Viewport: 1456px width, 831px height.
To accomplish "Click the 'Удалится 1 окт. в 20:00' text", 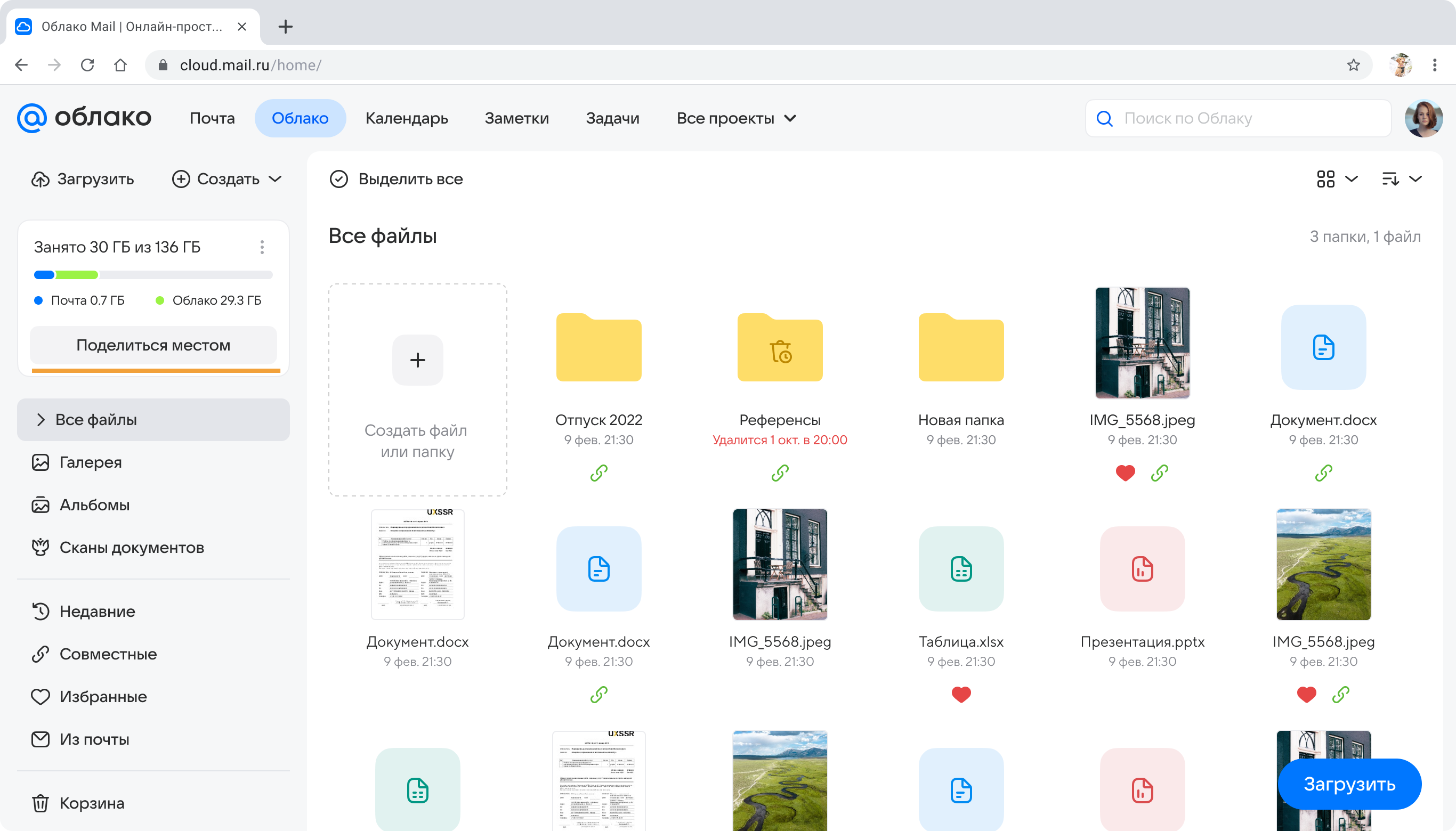I will click(x=780, y=440).
